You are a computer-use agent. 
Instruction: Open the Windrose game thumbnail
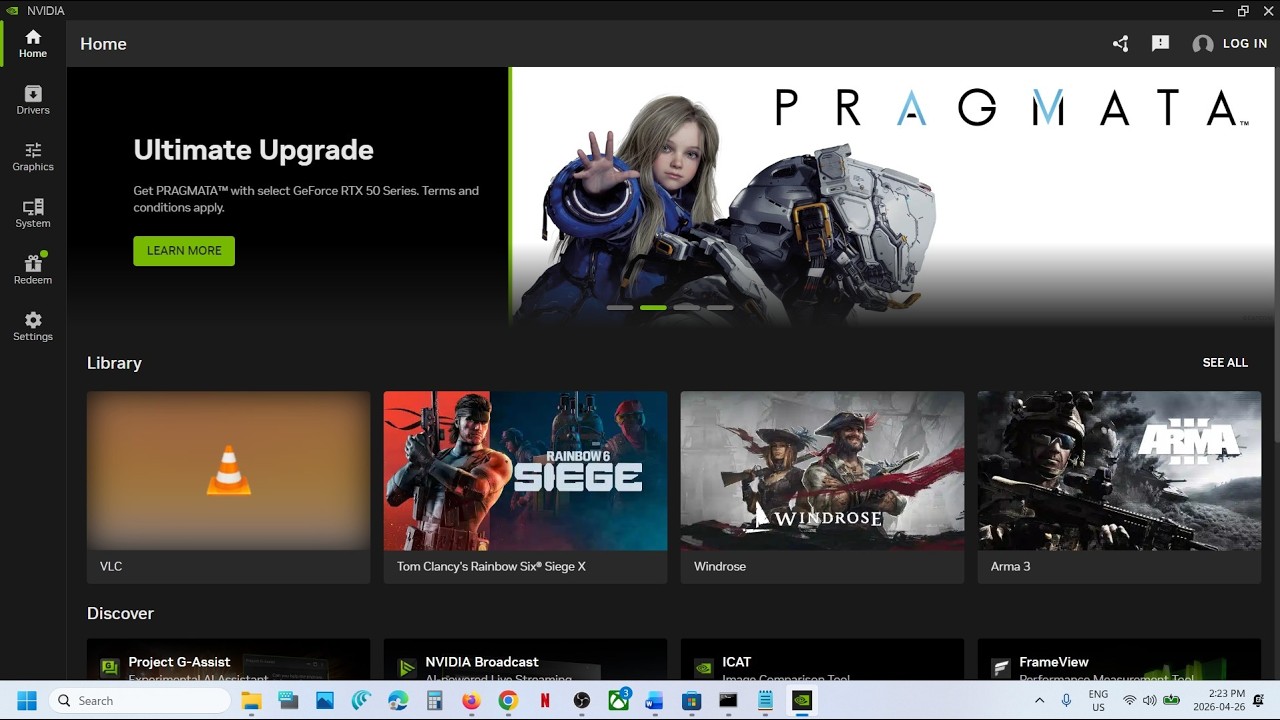pos(822,470)
